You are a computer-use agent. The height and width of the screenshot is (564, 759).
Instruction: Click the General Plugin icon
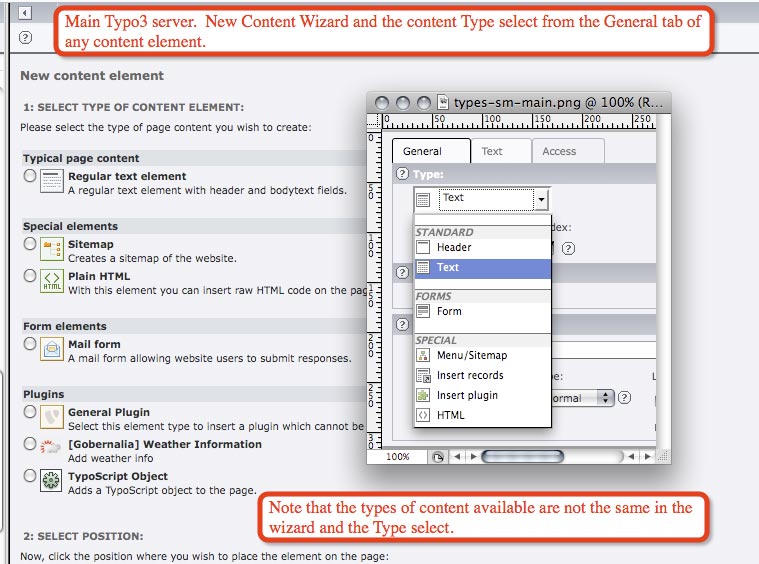(x=52, y=417)
